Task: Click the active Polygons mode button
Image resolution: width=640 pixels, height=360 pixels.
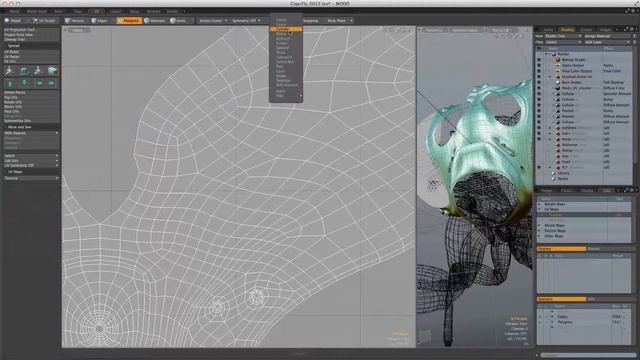Action: click(129, 20)
